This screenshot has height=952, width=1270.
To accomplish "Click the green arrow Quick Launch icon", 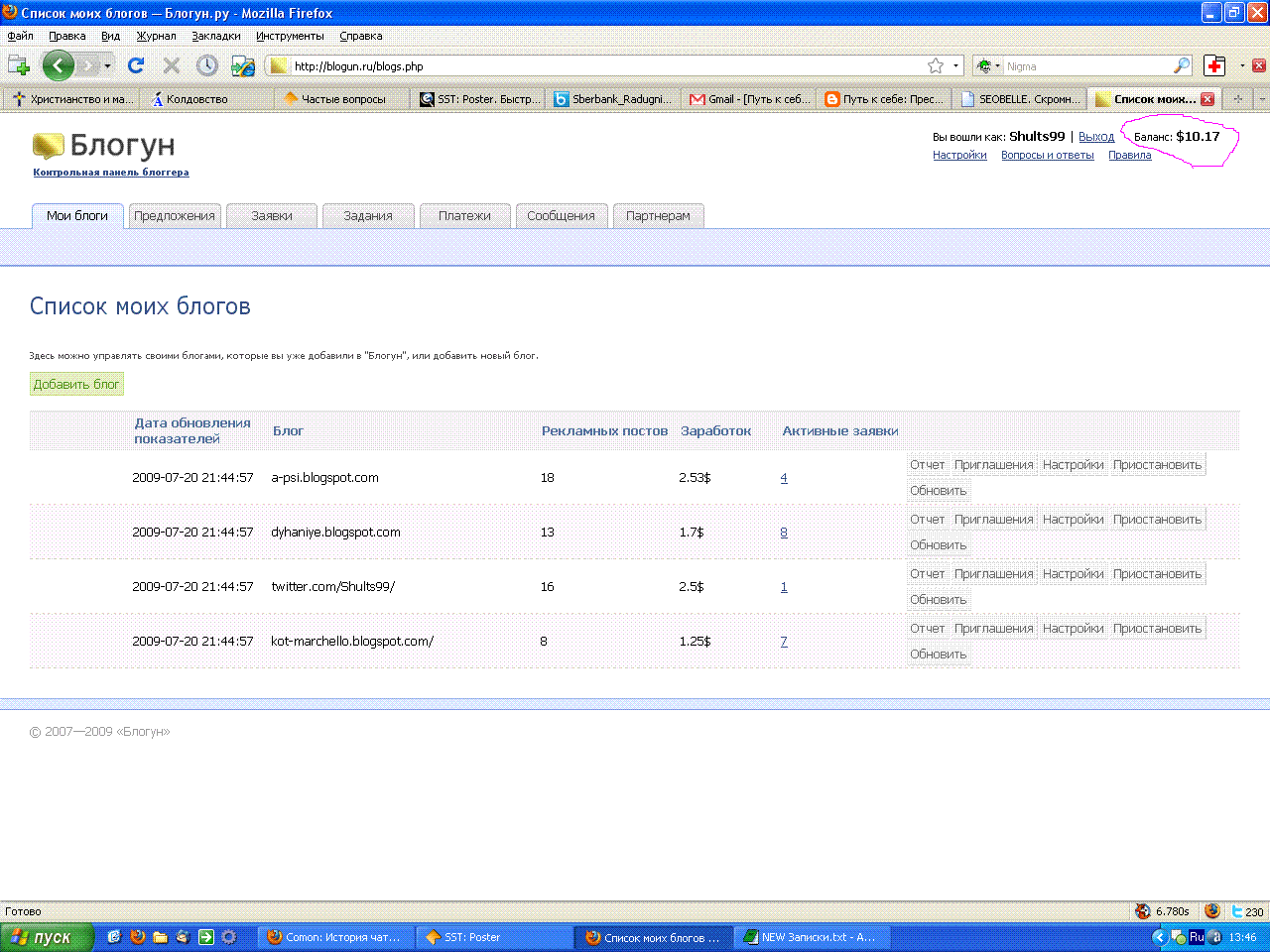I will pyautogui.click(x=205, y=937).
